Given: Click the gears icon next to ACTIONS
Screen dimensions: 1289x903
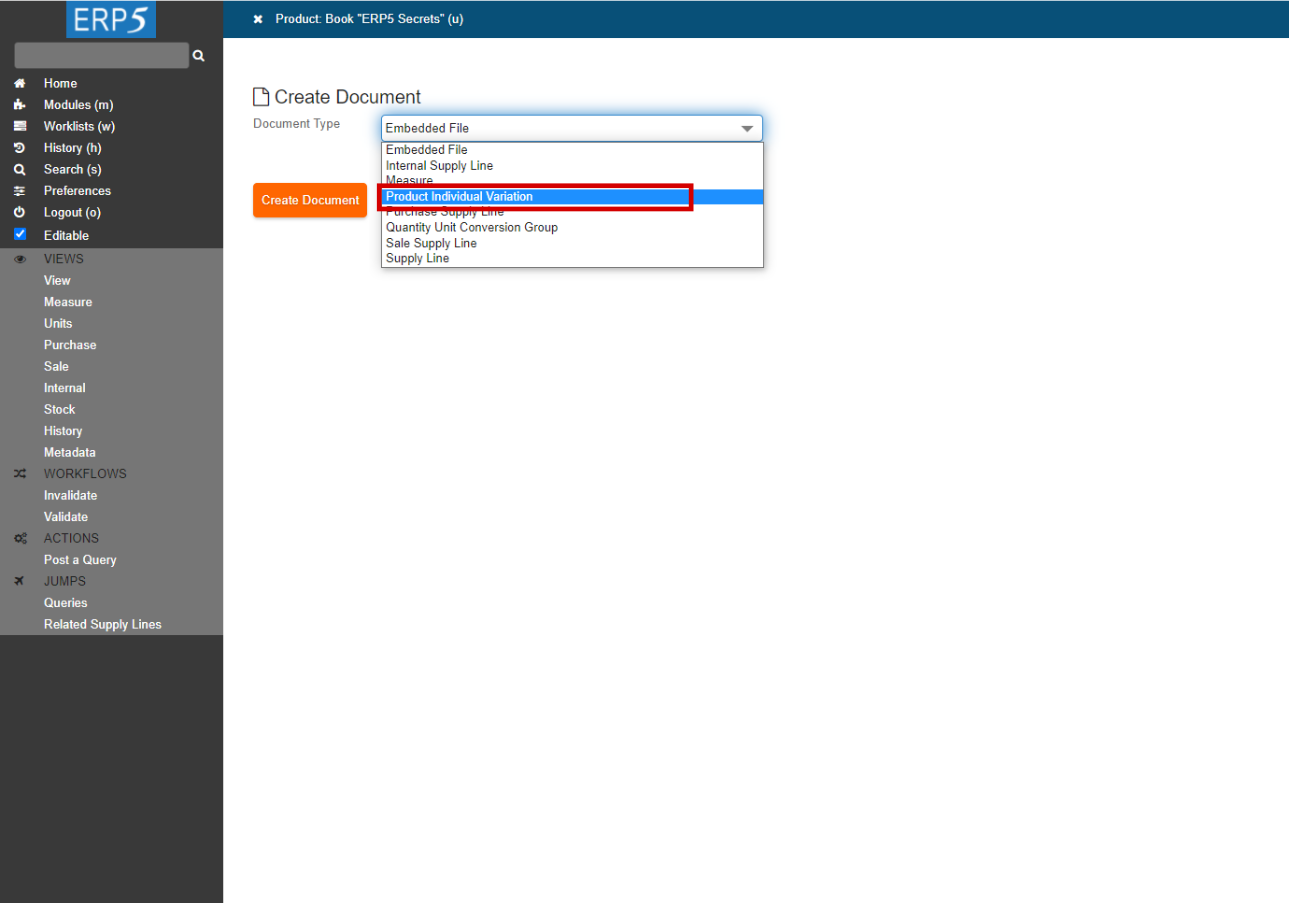Looking at the screenshot, I should pos(20,538).
